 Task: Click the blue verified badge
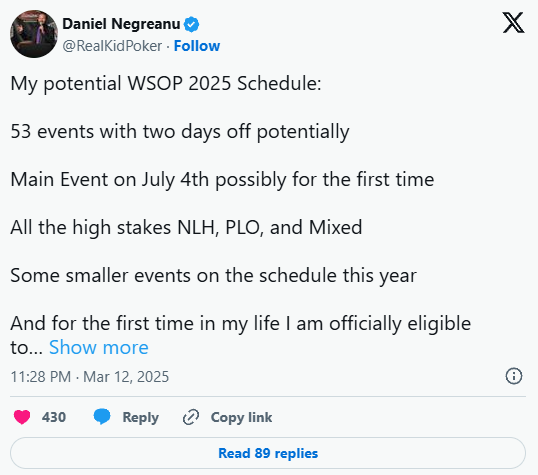[x=191, y=24]
